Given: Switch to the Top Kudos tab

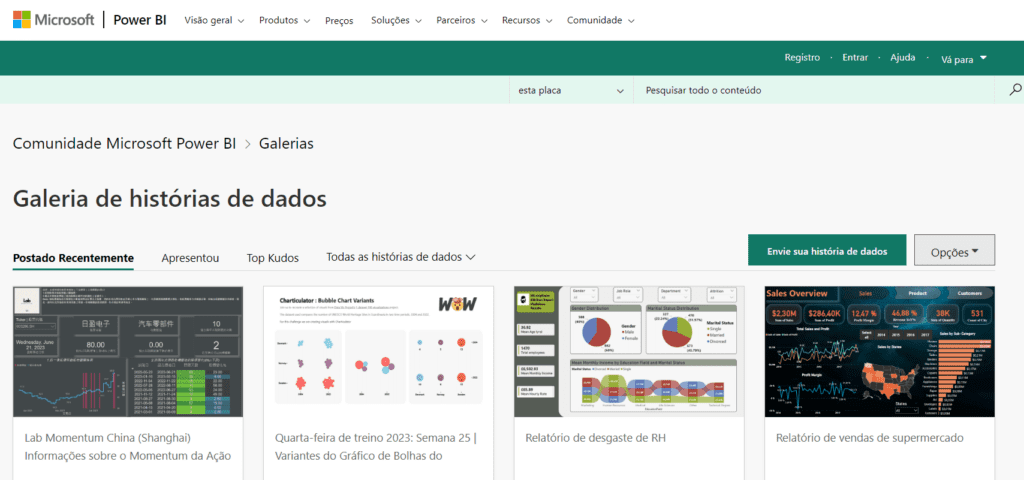Looking at the screenshot, I should coord(272,258).
